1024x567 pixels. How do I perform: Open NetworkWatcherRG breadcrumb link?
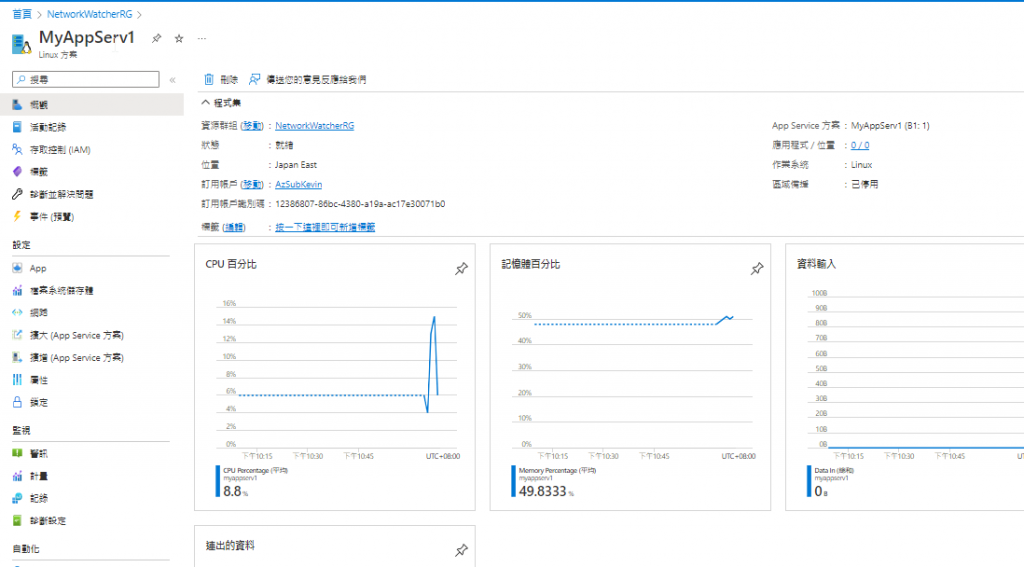point(89,14)
